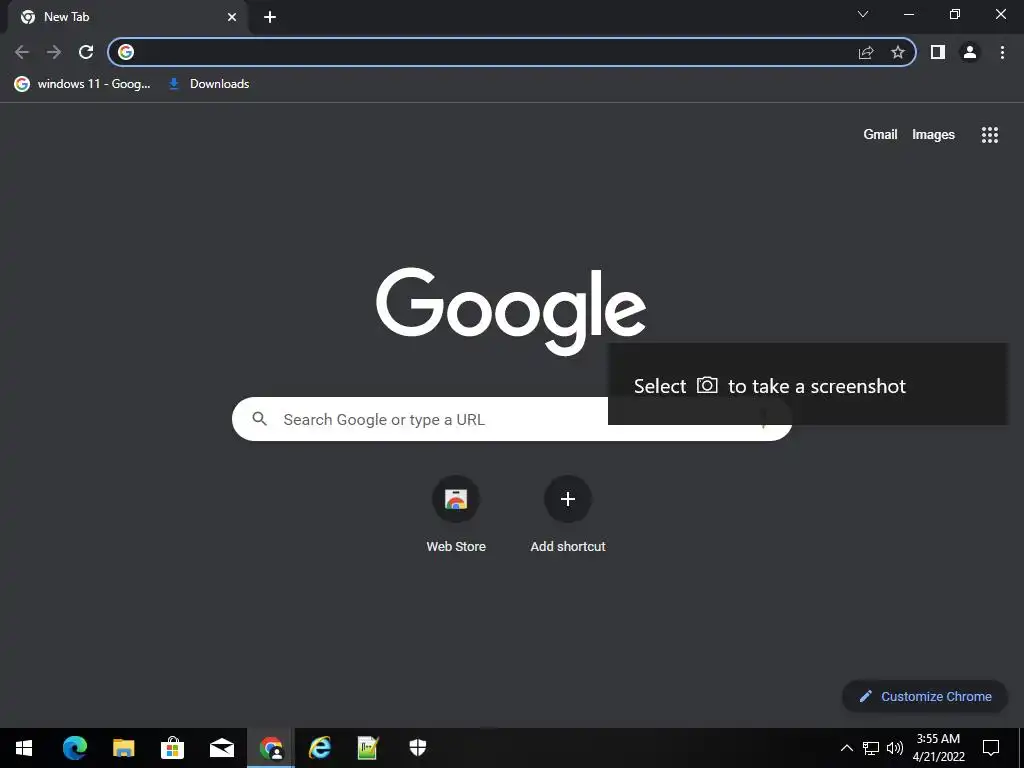Bookmark this tab with the star icon

point(898,52)
